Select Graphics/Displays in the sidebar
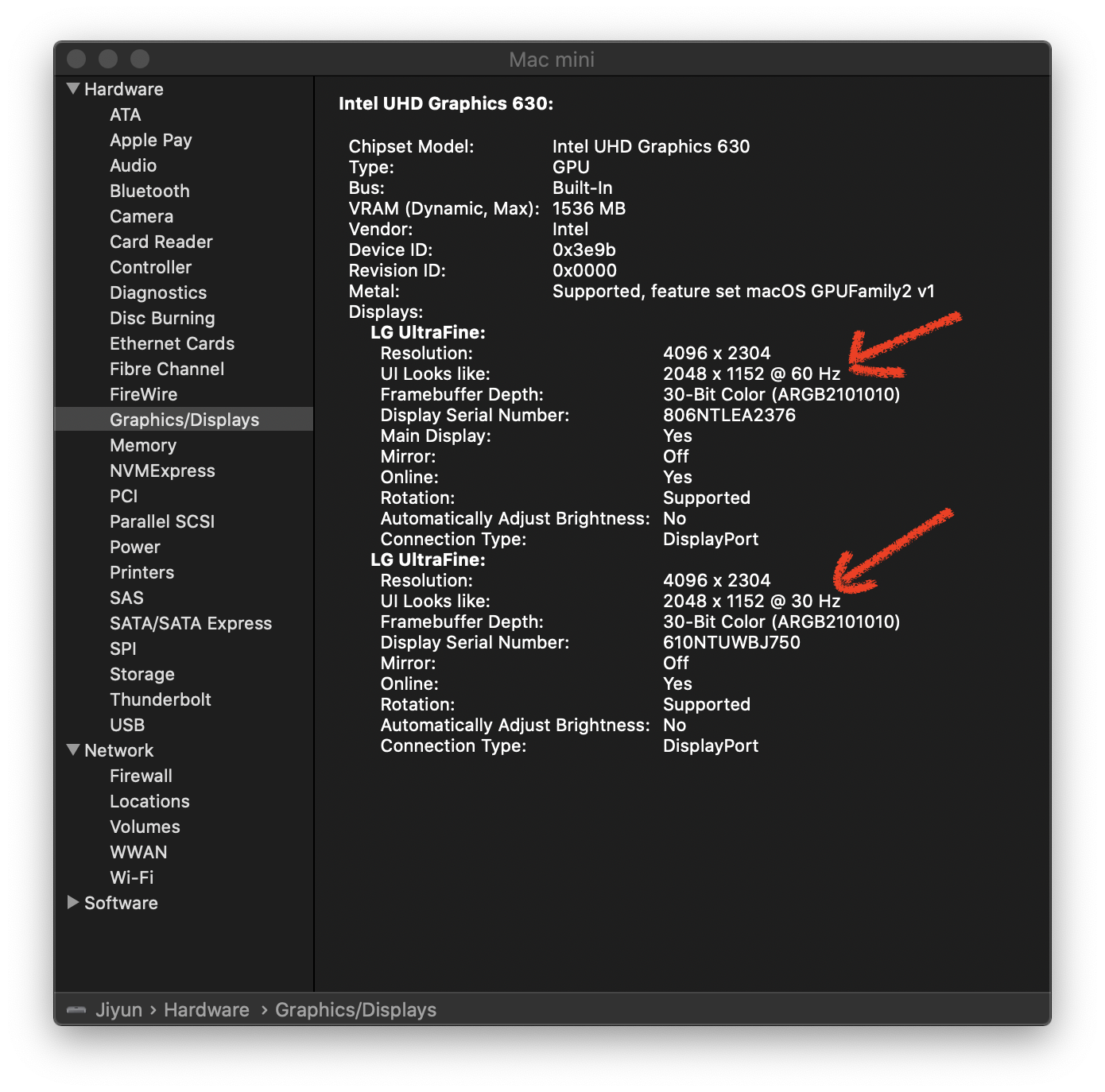Image resolution: width=1105 pixels, height=1092 pixels. 184,420
